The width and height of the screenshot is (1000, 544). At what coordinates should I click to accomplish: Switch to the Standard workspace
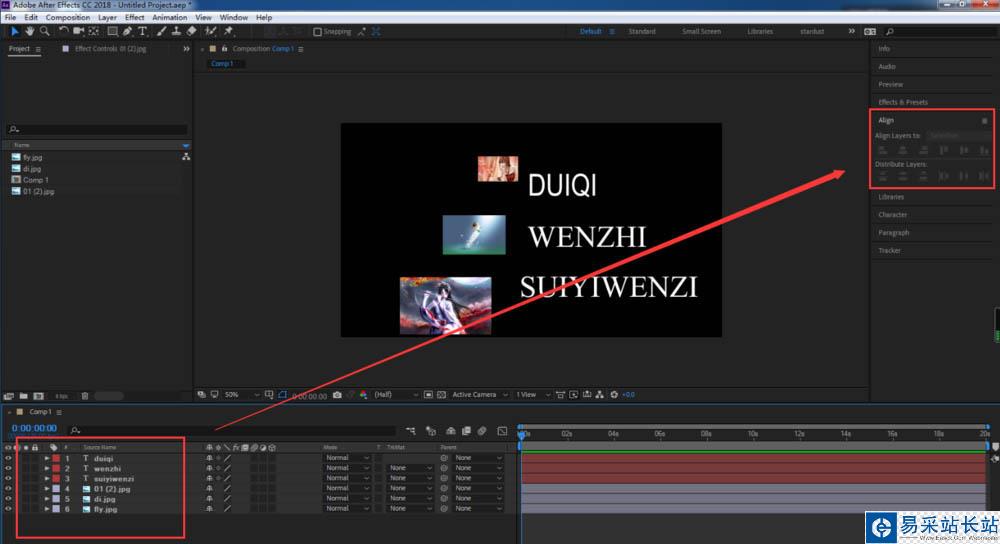tap(642, 31)
